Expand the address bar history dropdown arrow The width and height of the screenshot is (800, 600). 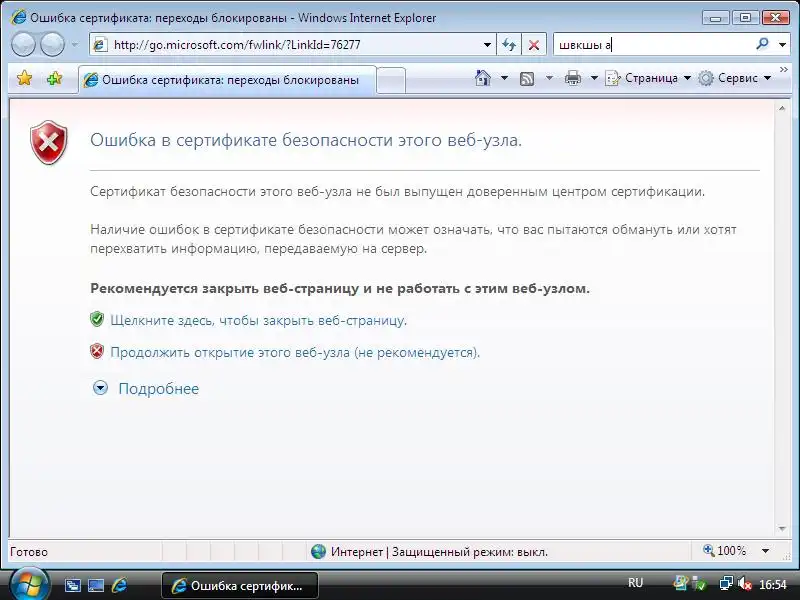point(487,45)
